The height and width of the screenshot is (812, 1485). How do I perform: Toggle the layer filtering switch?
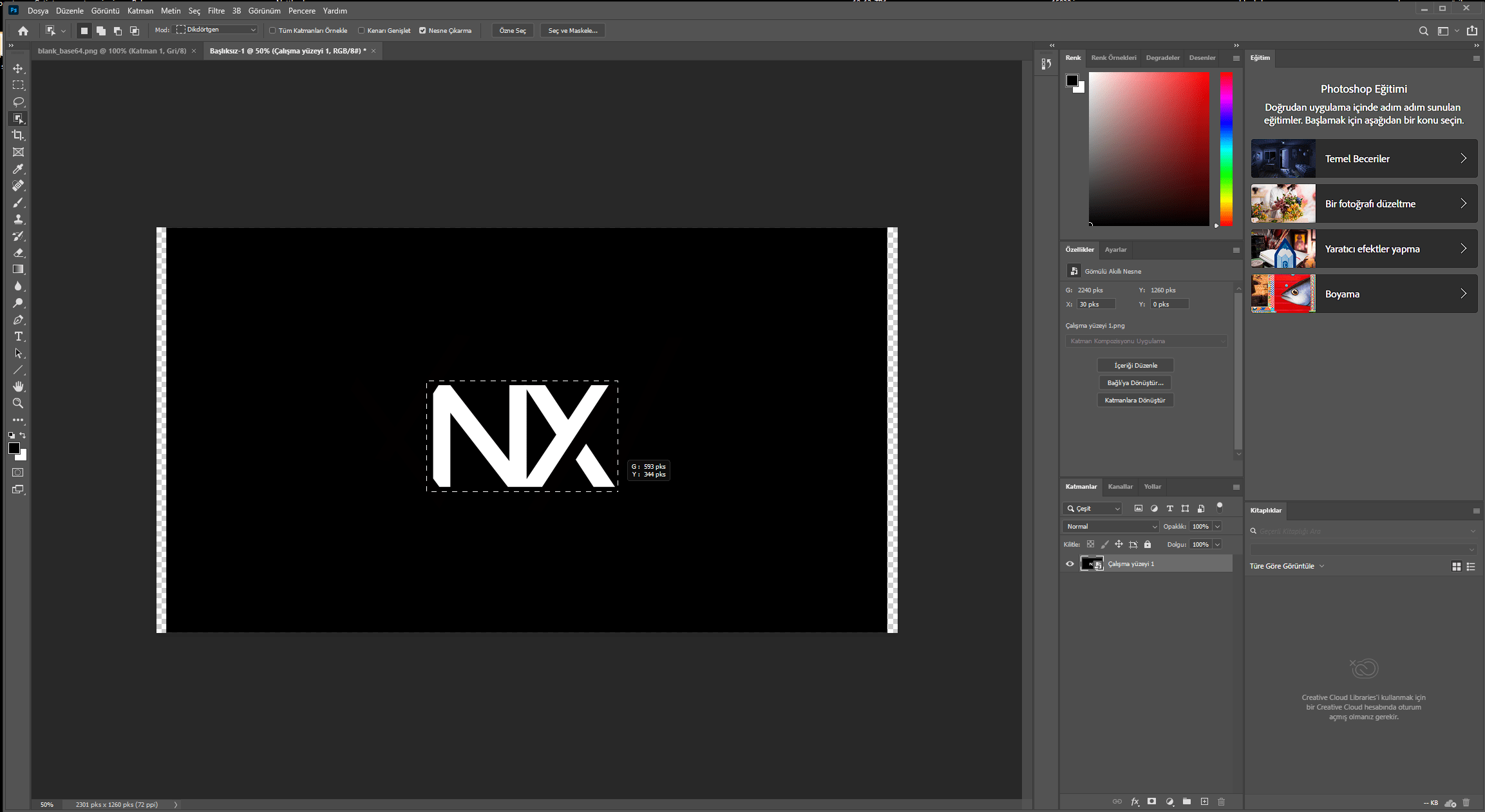tap(1219, 507)
